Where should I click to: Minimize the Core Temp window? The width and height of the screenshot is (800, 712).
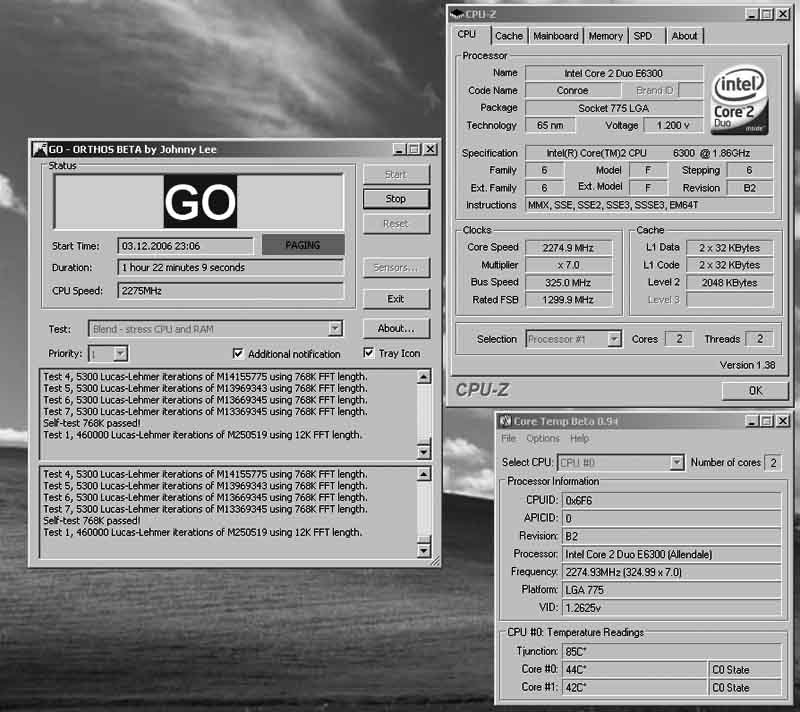tap(752, 421)
